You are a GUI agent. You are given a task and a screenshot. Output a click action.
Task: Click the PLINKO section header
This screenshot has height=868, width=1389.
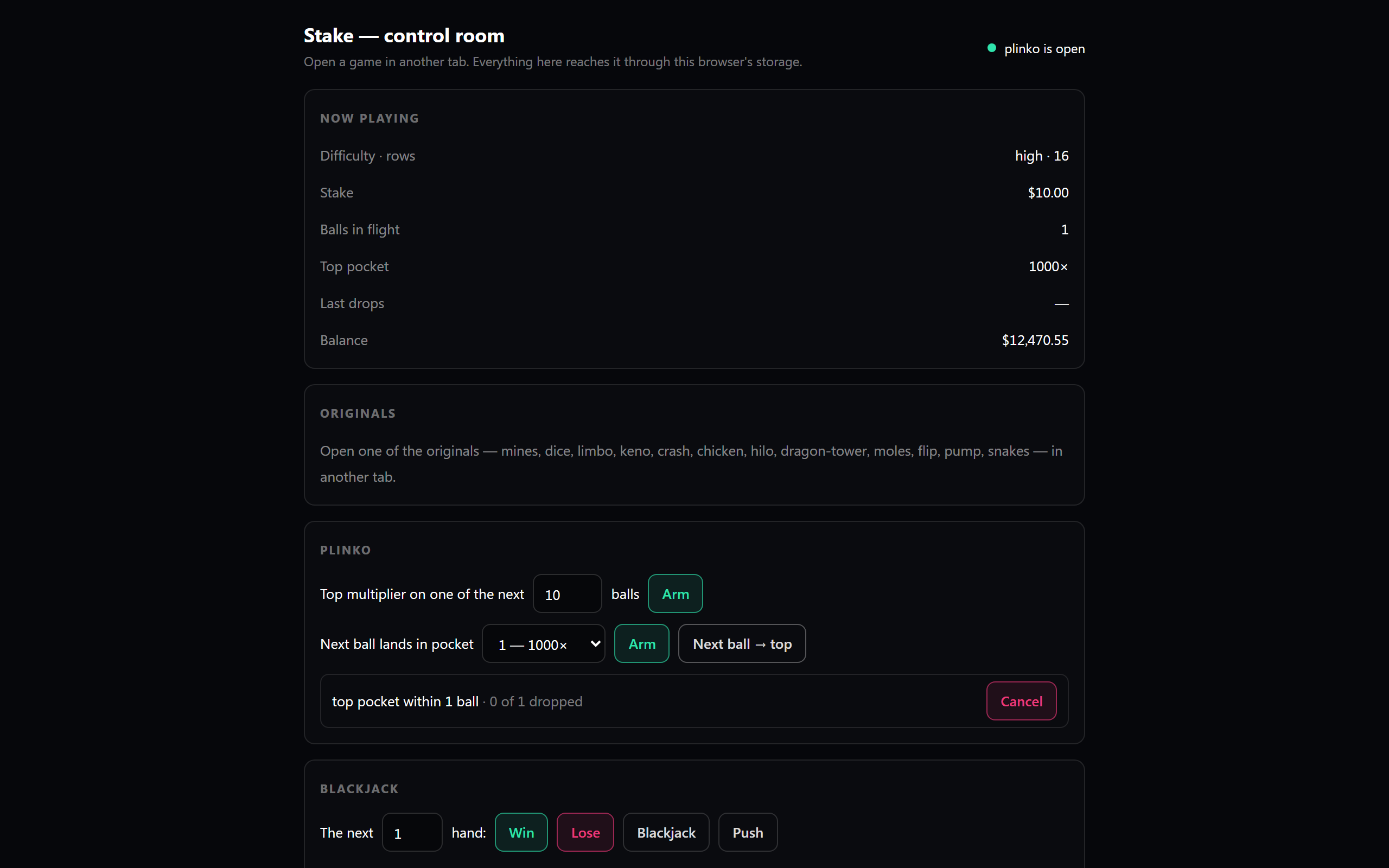click(346, 550)
